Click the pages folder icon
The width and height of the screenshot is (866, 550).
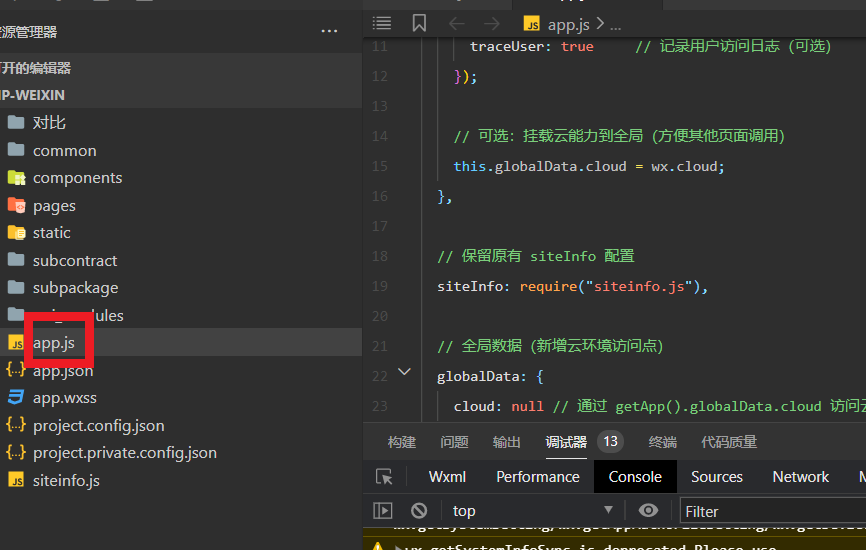(x=17, y=205)
